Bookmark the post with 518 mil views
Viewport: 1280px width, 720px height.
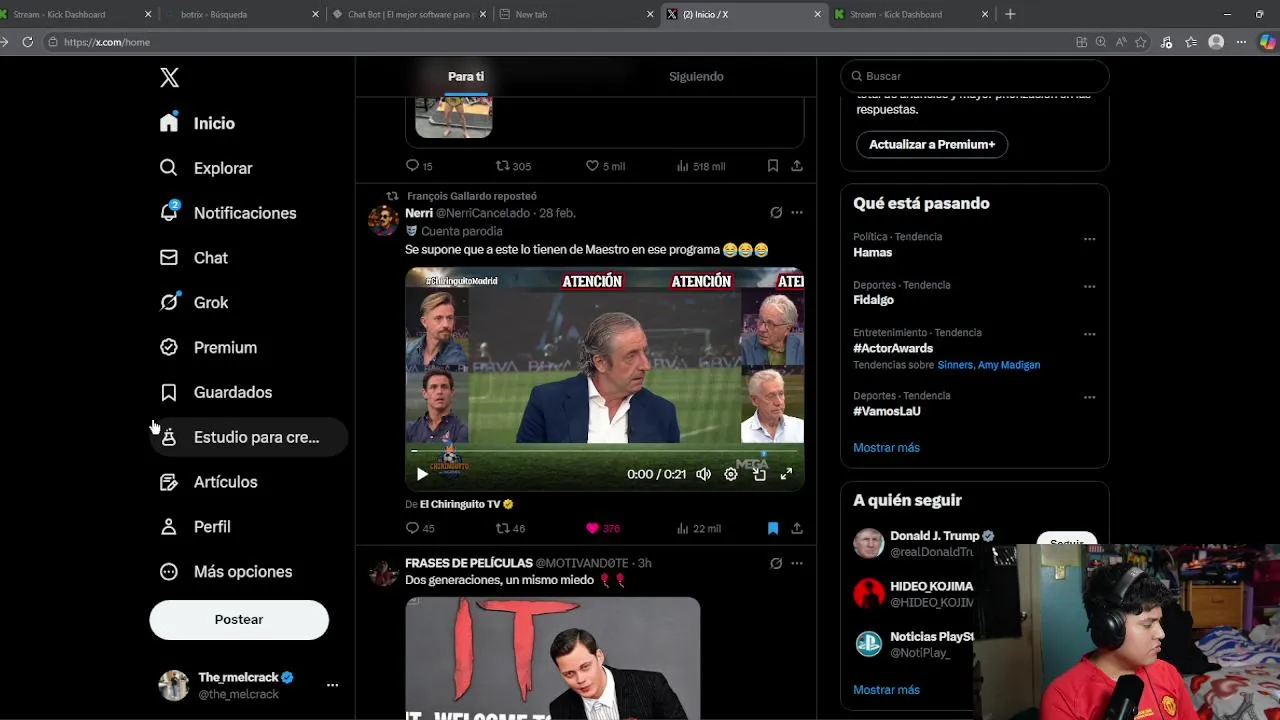coord(772,166)
